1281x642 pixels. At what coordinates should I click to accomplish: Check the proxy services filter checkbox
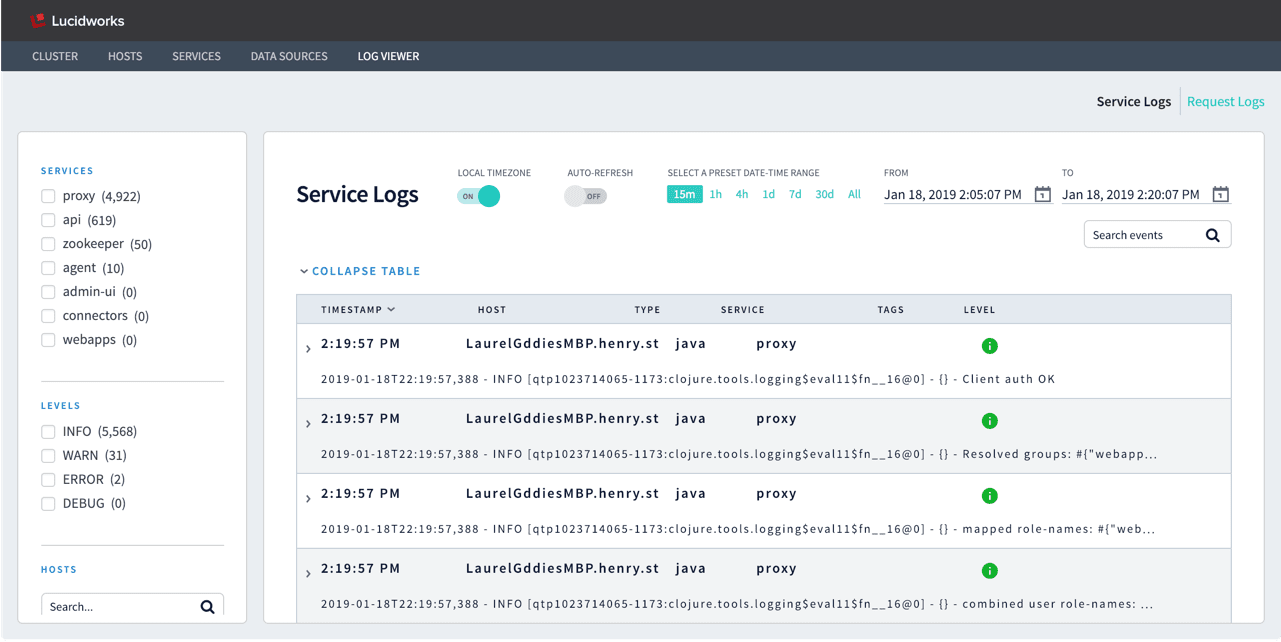click(x=47, y=195)
